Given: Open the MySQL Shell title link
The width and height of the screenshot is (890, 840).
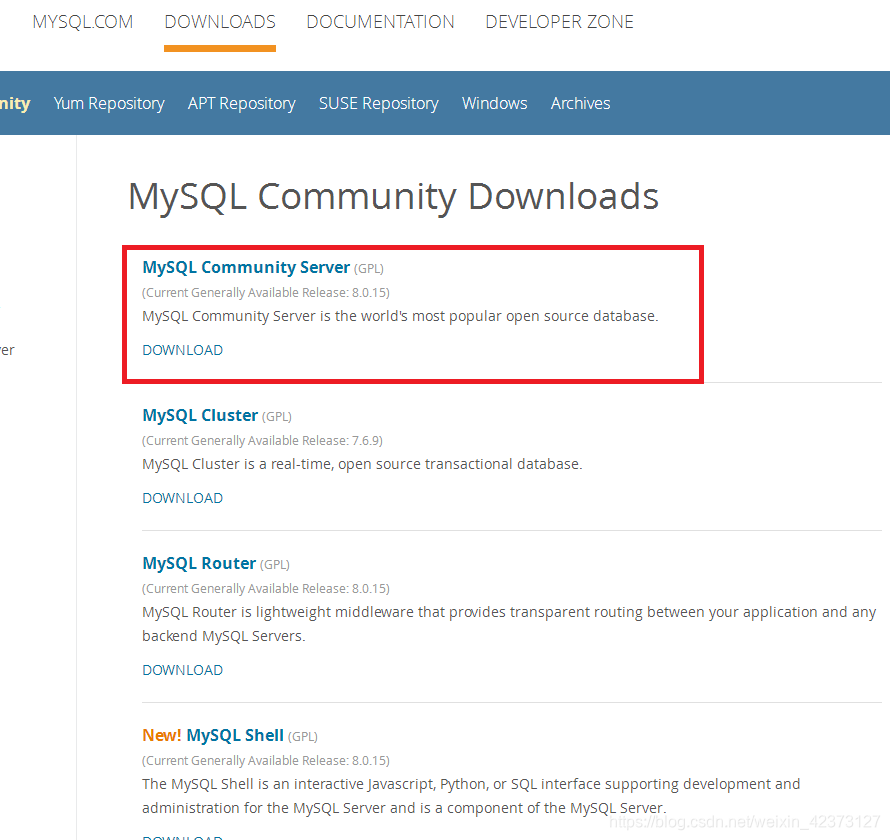Looking at the screenshot, I should (235, 736).
